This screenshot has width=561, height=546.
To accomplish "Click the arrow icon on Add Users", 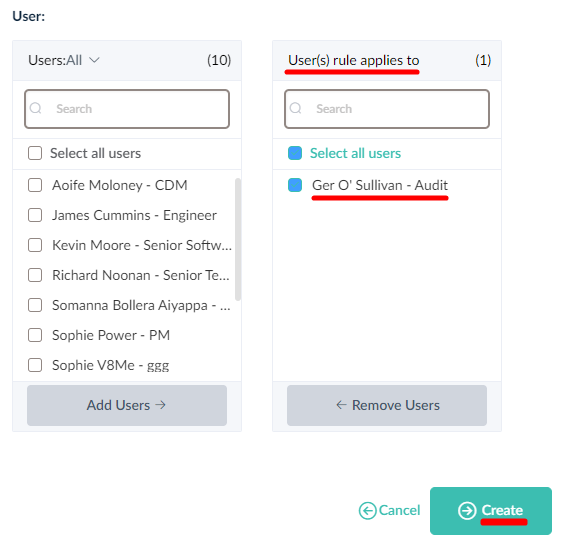I will [x=161, y=405].
